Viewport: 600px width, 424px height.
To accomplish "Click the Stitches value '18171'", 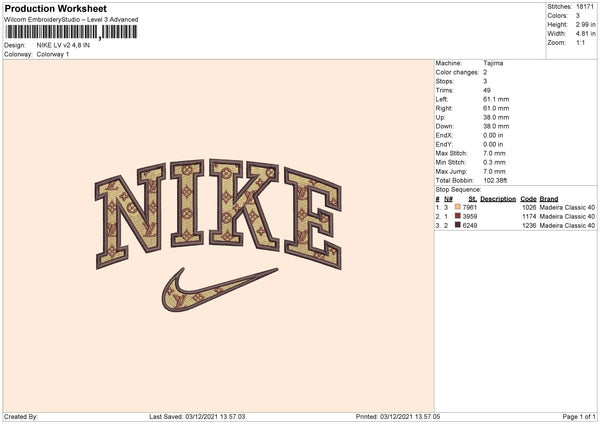I will (x=585, y=7).
